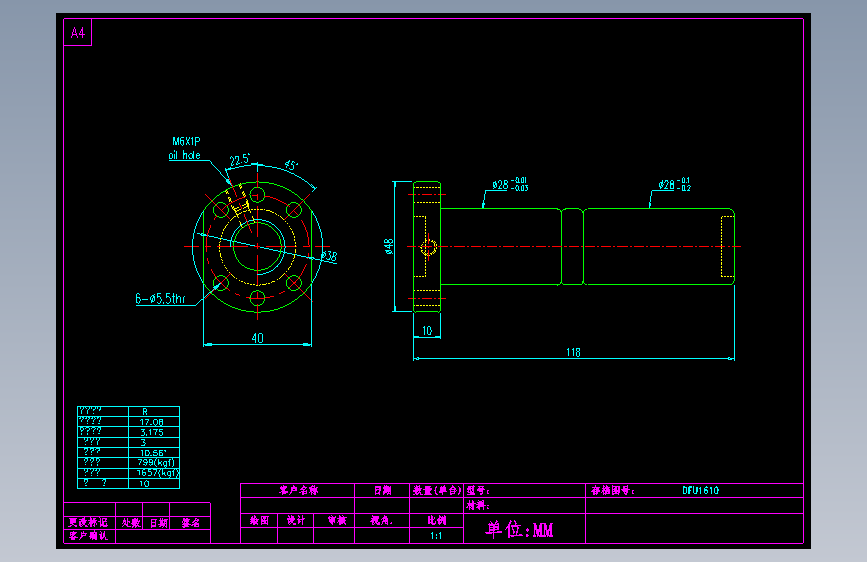This screenshot has height=562, width=867.
Task: Select ø28 dimension with -0.01/-0.03 tolerance
Action: [510, 184]
